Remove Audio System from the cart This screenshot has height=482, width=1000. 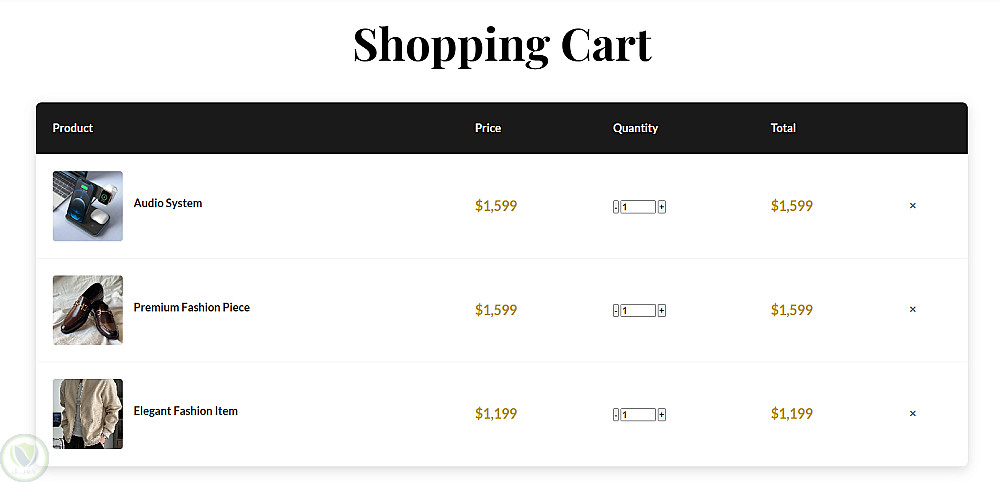912,206
